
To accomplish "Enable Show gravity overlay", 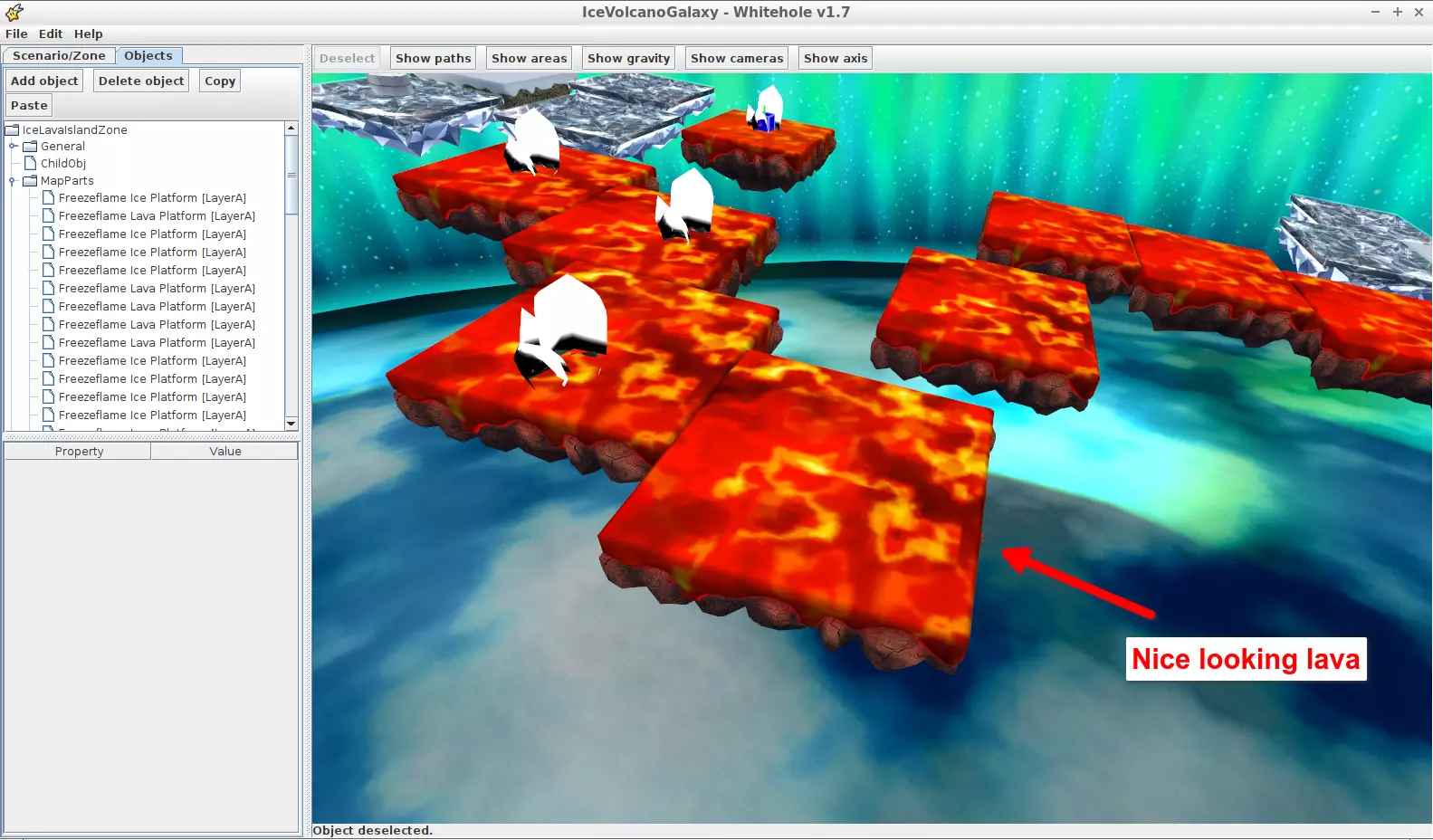I will pos(629,58).
